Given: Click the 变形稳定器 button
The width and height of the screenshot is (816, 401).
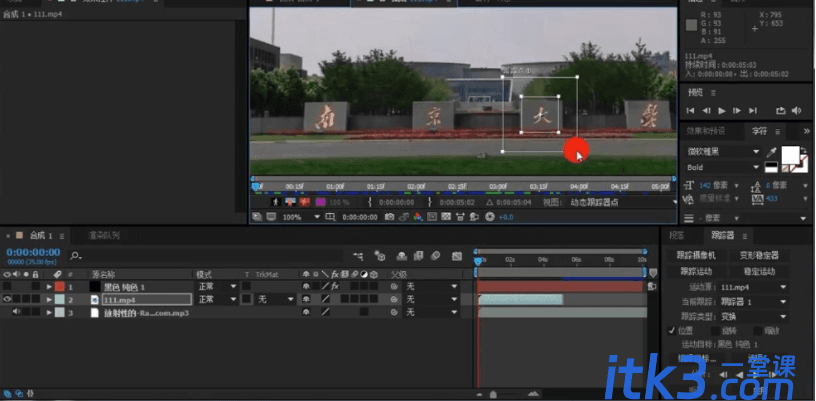Looking at the screenshot, I should [x=759, y=255].
